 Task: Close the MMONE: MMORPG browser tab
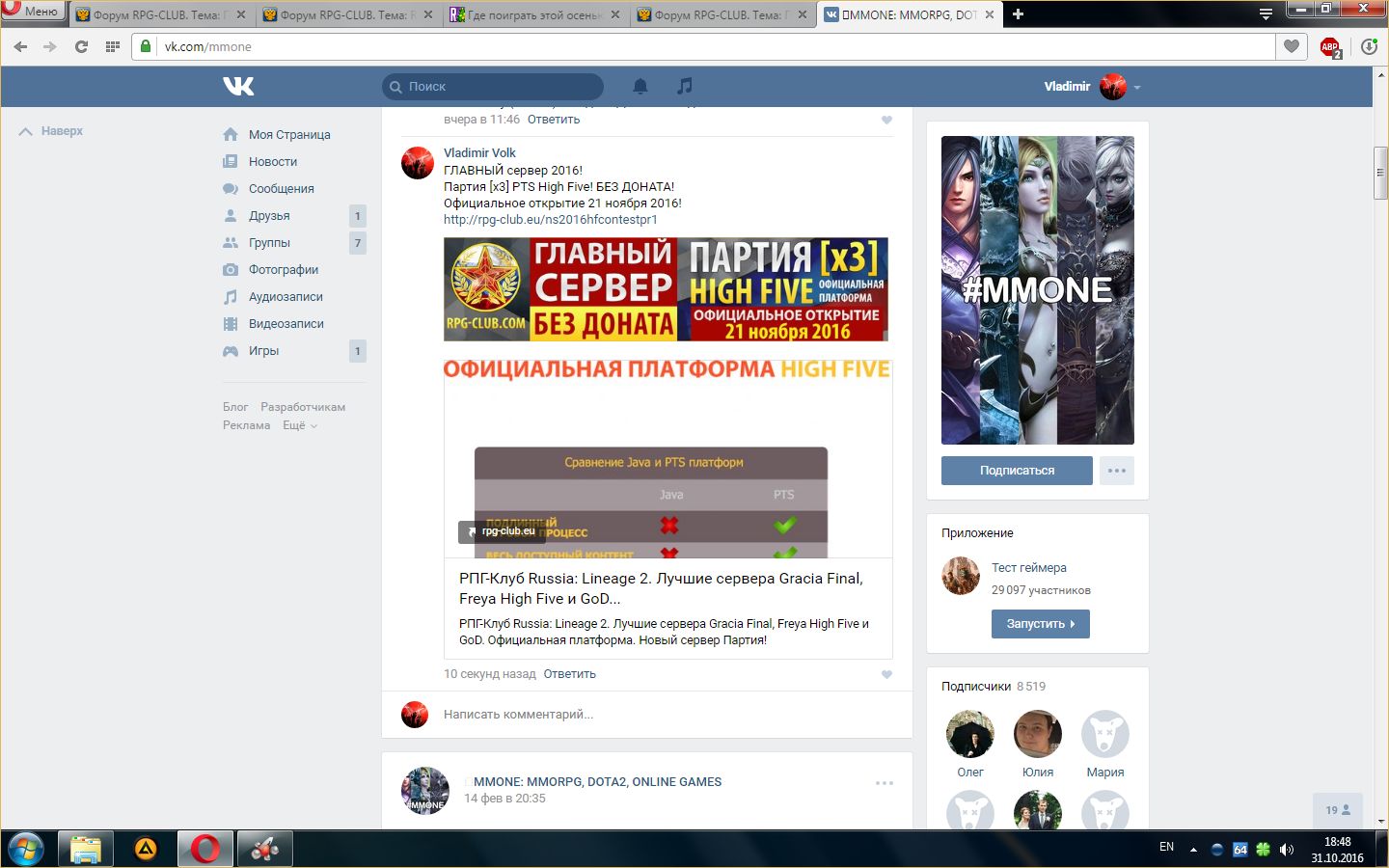[990, 14]
